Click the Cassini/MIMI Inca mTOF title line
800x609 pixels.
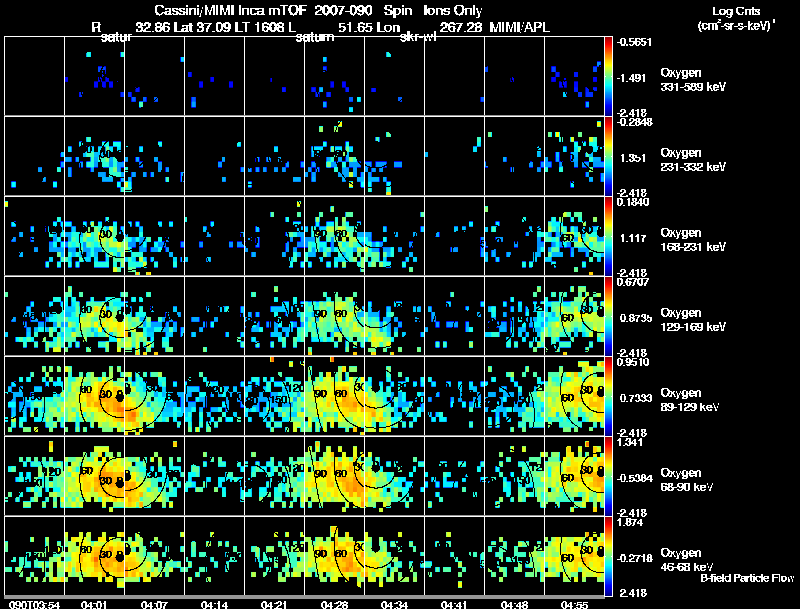318,10
